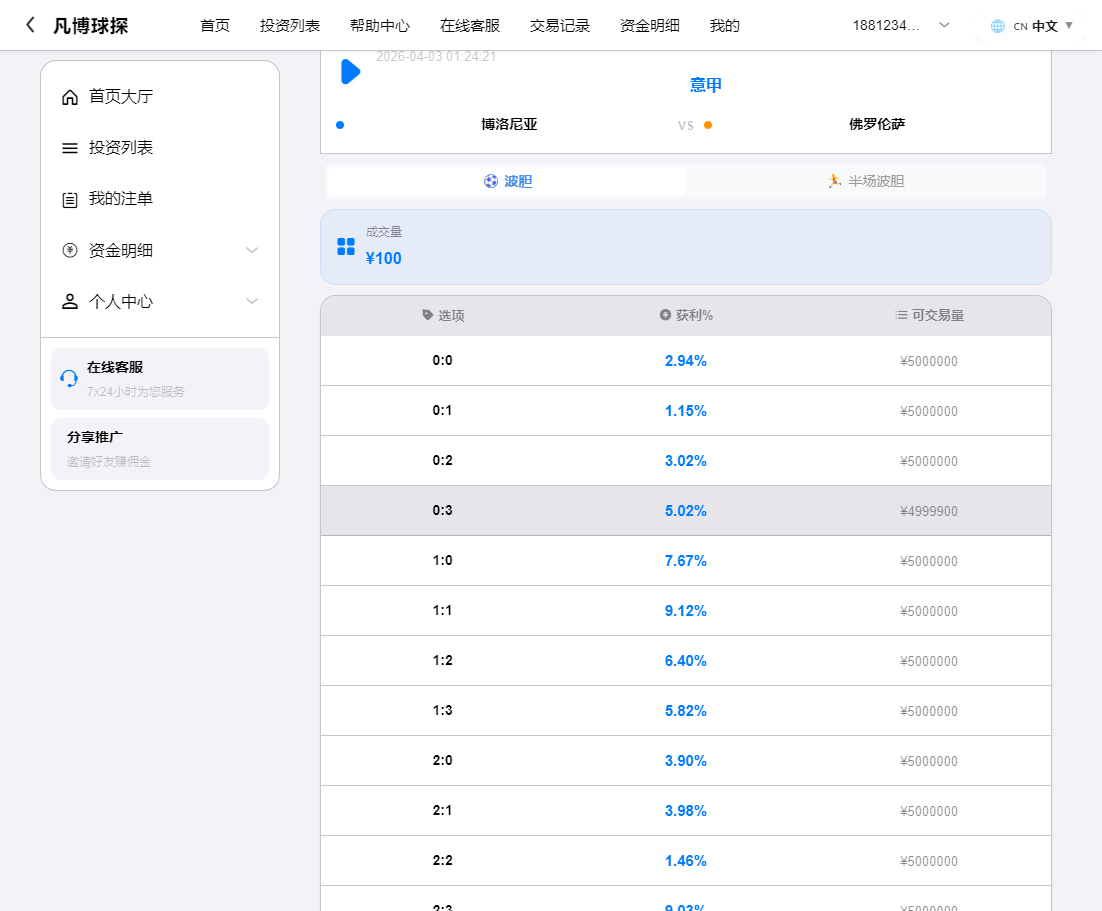Click the clipboard icon beside 我的注单

coord(70,200)
